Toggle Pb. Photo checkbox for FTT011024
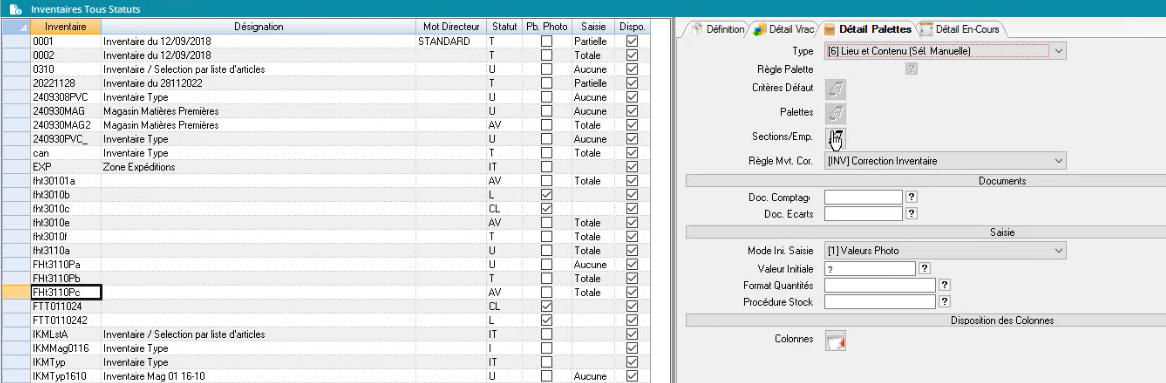 click(x=547, y=306)
